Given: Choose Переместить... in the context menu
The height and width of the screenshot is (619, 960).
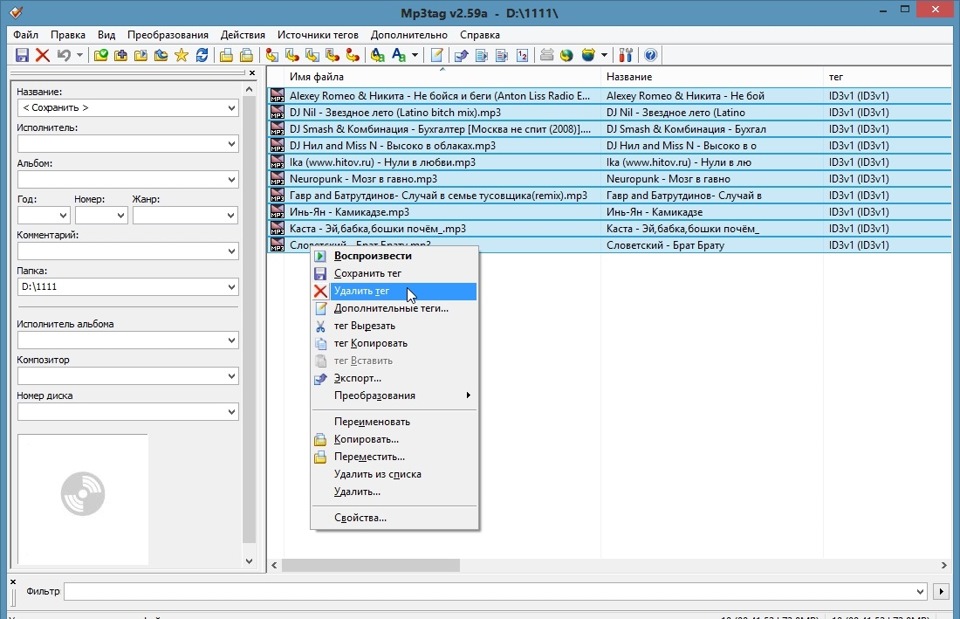Looking at the screenshot, I should pyautogui.click(x=394, y=457).
